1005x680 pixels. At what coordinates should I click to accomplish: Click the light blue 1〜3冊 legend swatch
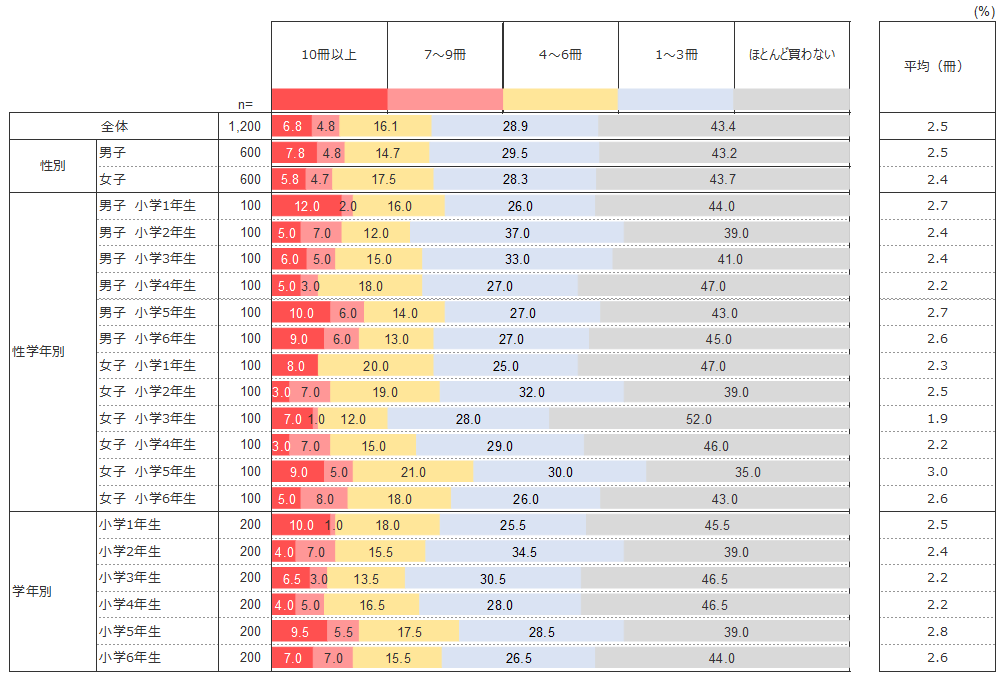click(676, 99)
